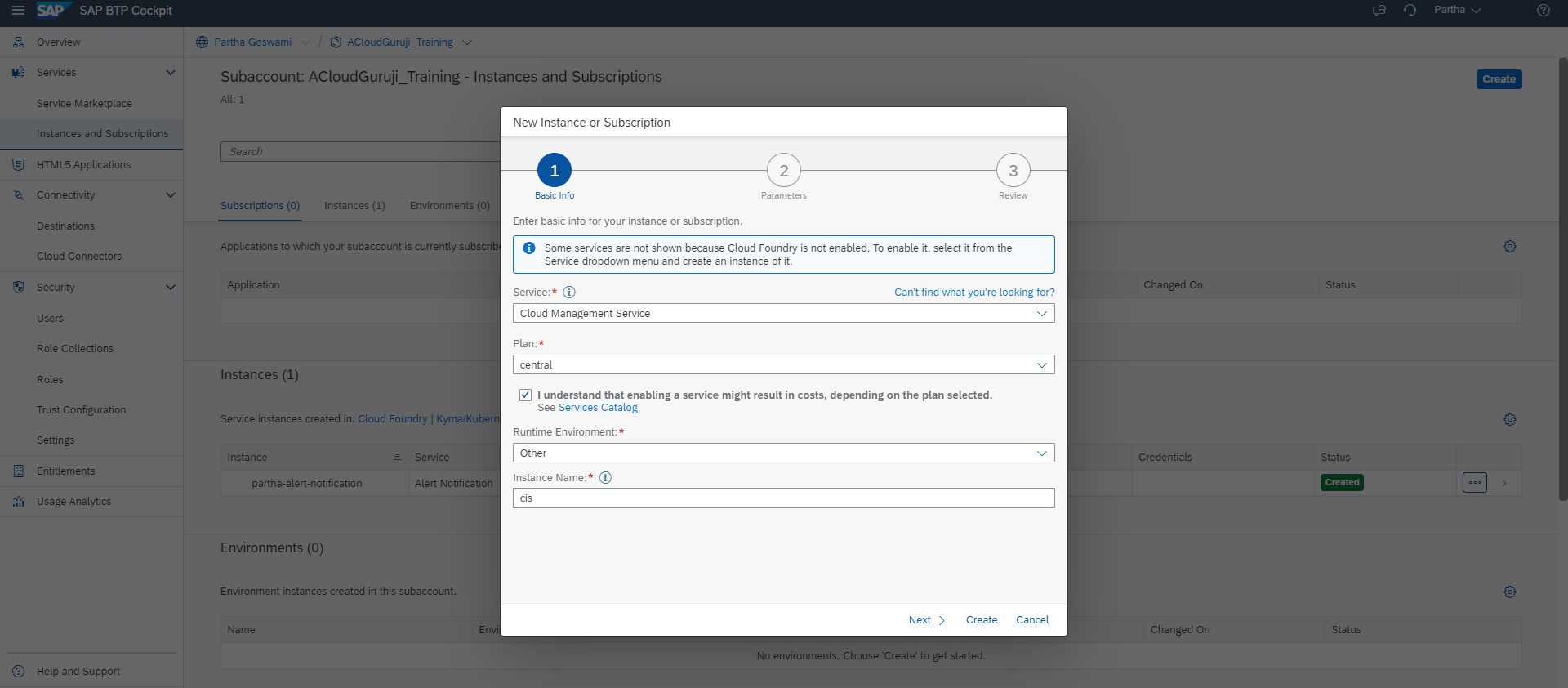The width and height of the screenshot is (1568, 688).
Task: Click the hamburger navigation menu icon
Action: tap(18, 11)
